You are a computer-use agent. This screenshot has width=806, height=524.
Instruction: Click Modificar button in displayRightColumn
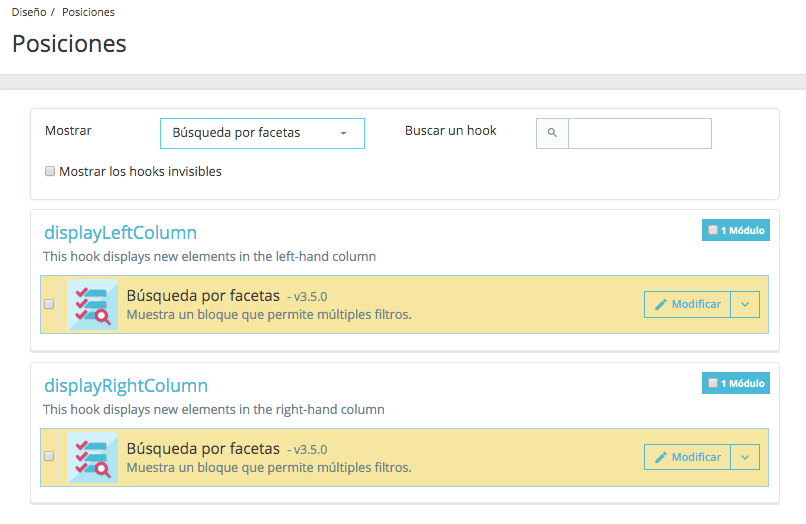point(687,457)
